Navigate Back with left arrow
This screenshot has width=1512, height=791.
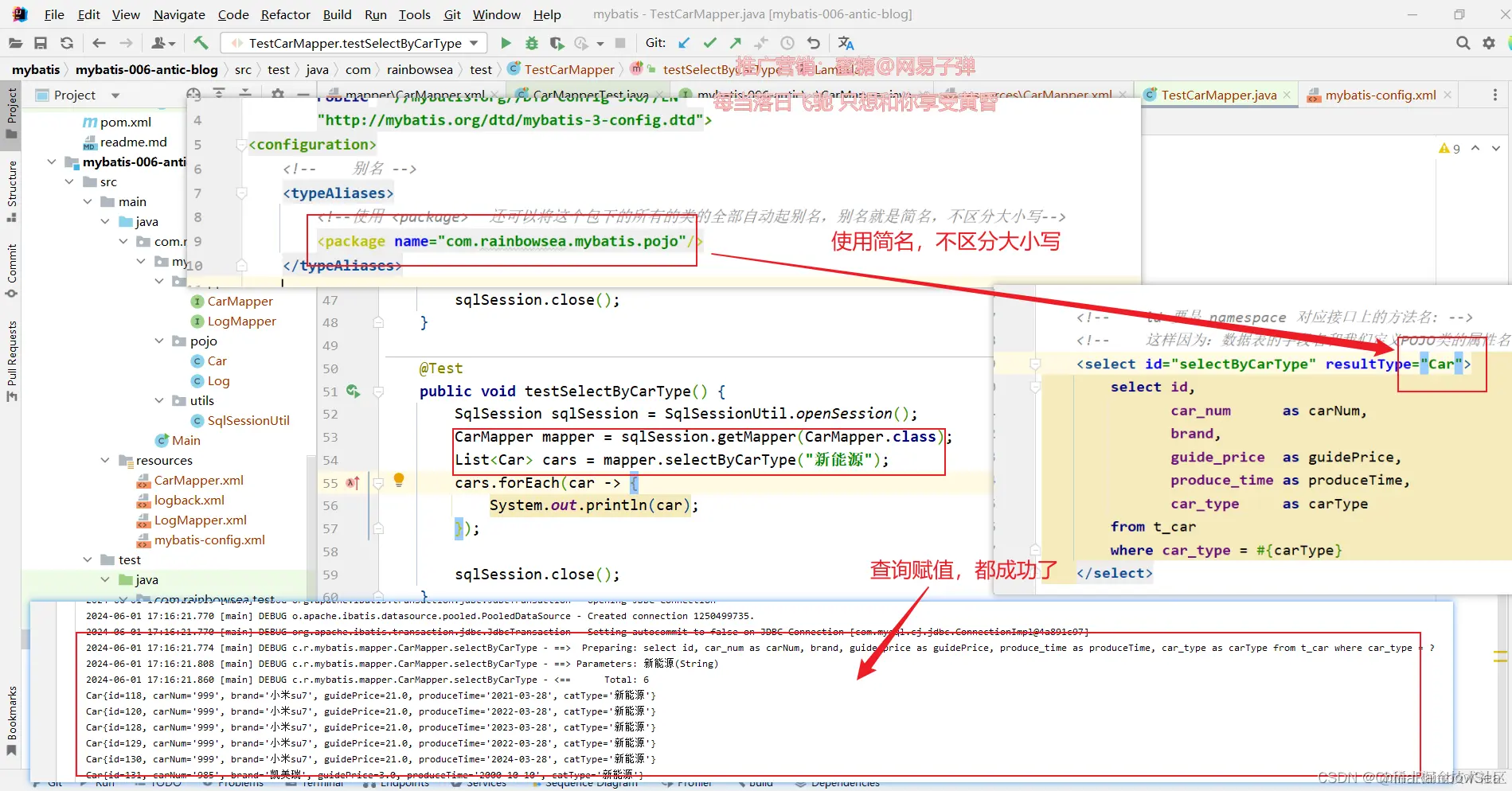(99, 43)
